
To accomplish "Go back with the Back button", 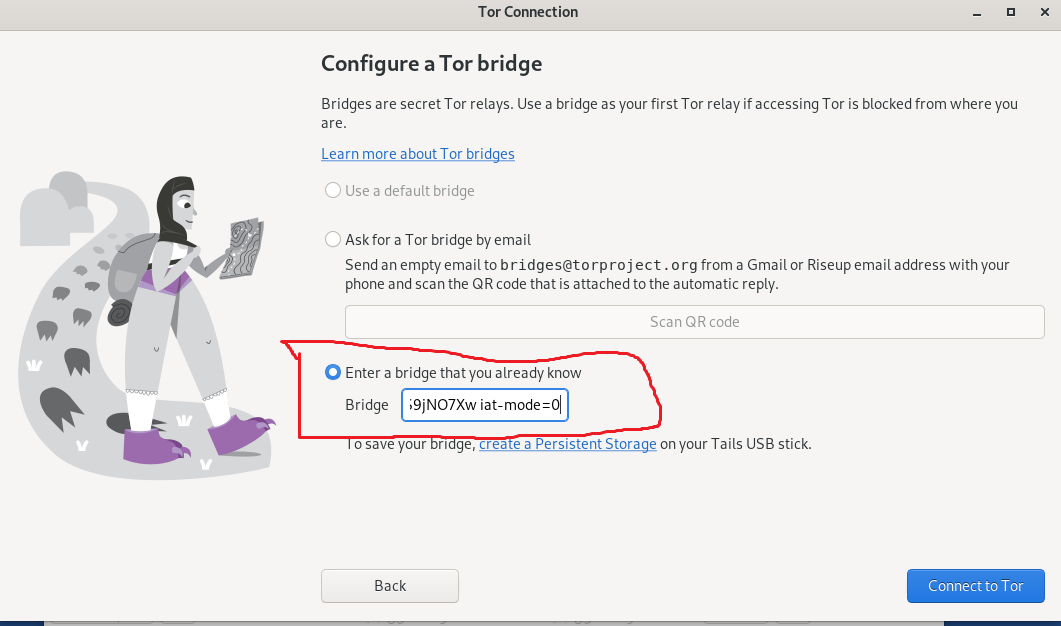I will point(389,586).
